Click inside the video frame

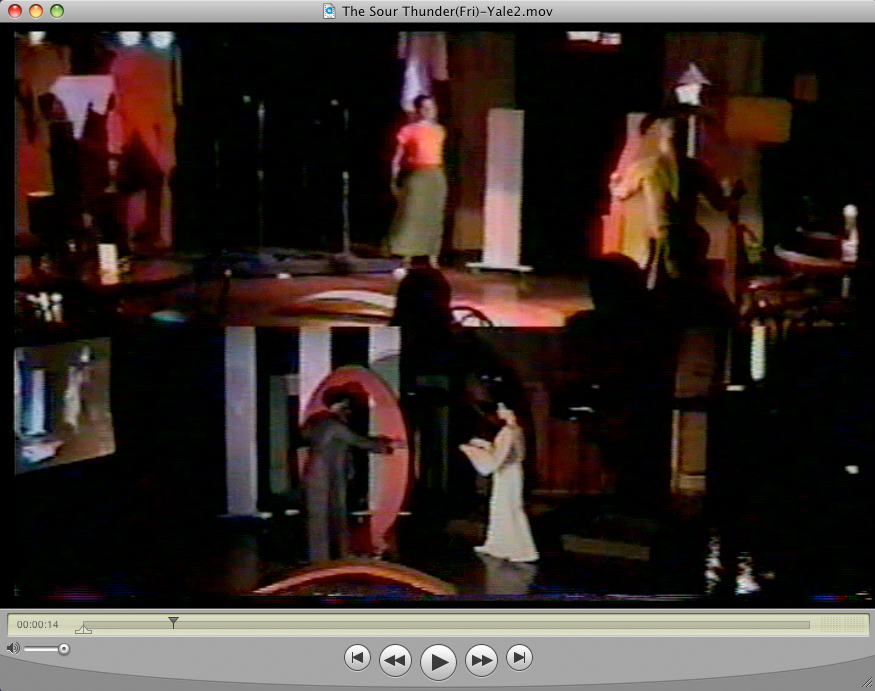pyautogui.click(x=437, y=314)
